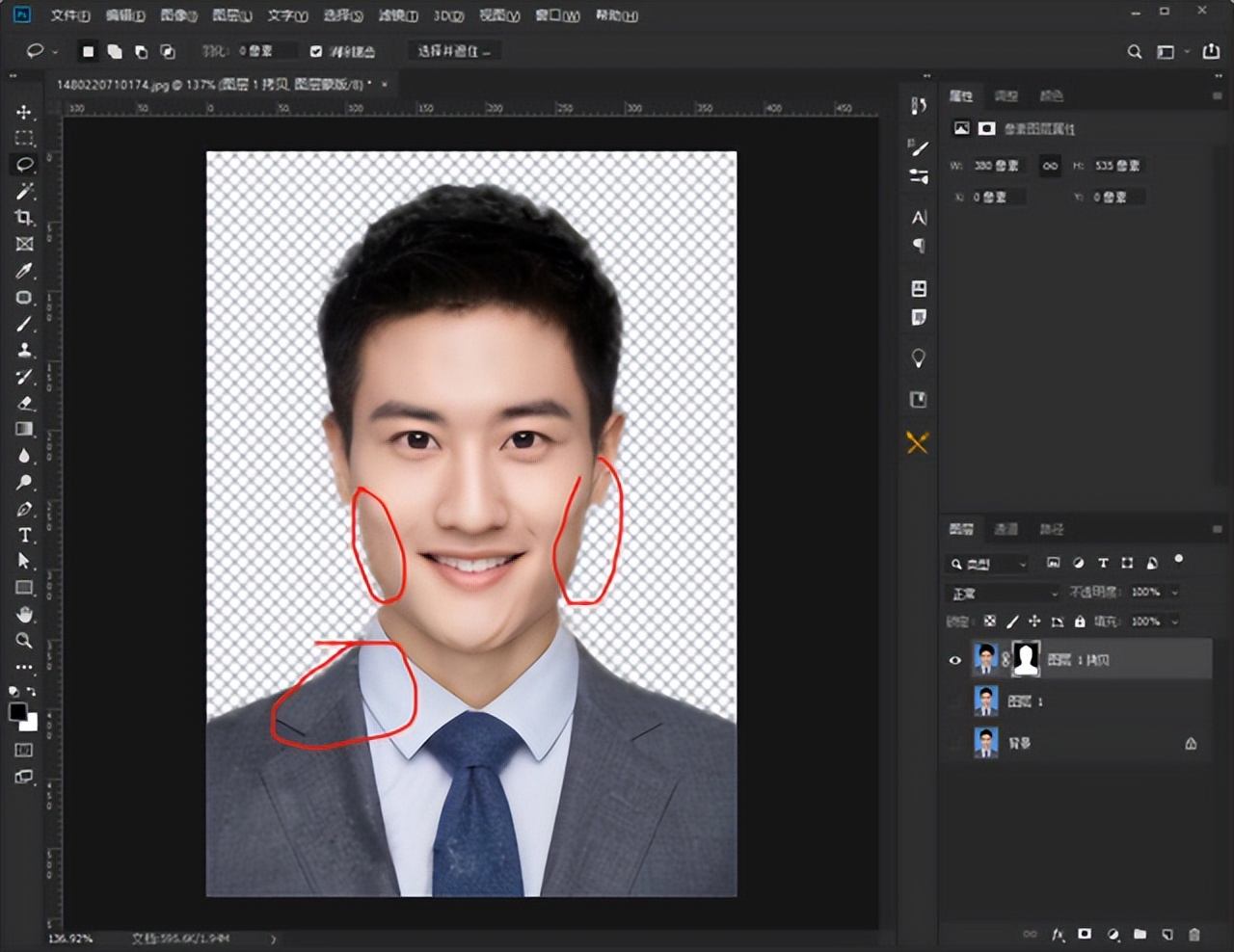
Task: Pick the Crop tool
Action: pyautogui.click(x=24, y=218)
